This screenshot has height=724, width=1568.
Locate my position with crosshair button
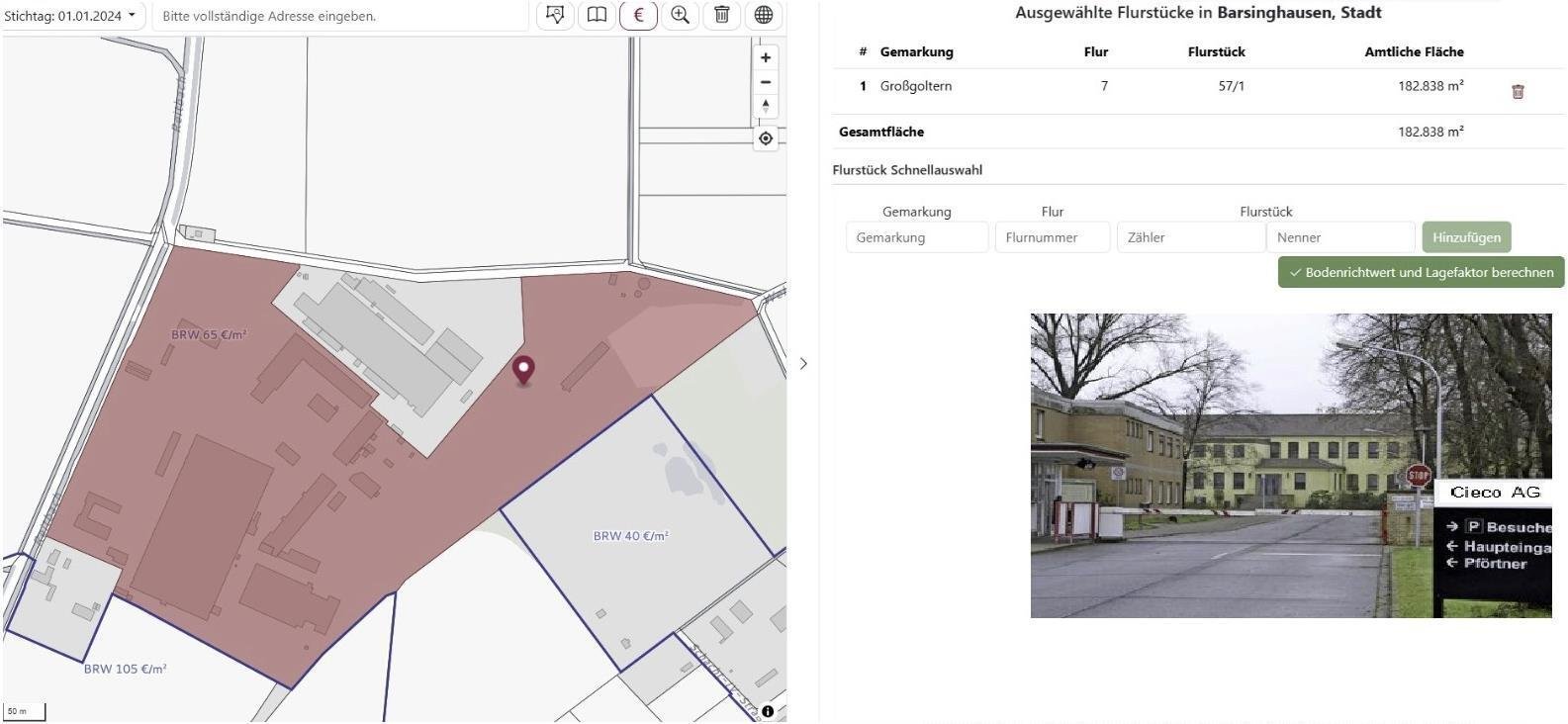(766, 138)
